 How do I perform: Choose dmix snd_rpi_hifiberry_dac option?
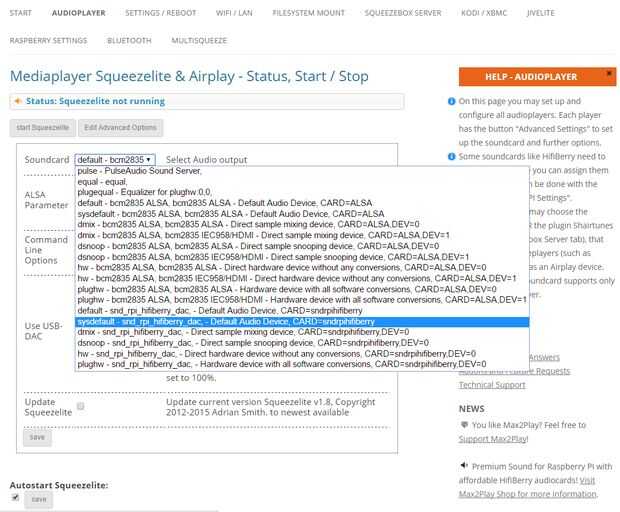click(x=302, y=332)
